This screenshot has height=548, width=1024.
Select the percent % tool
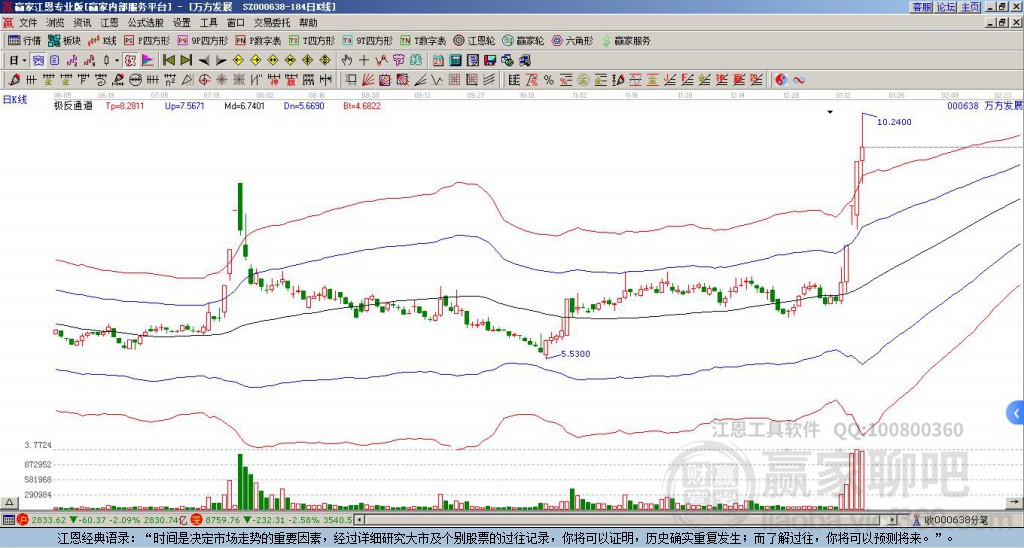point(548,80)
